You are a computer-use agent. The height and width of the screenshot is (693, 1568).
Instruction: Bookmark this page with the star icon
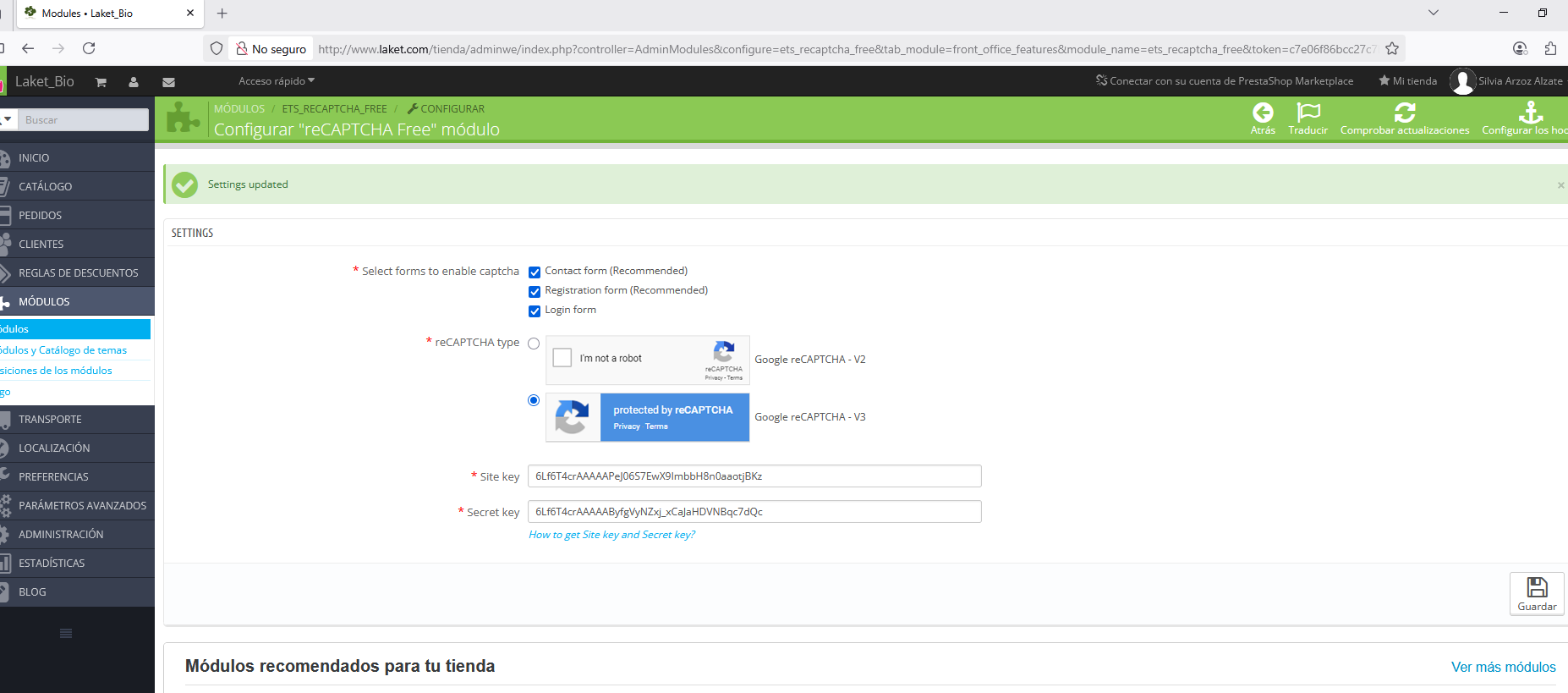point(1392,49)
